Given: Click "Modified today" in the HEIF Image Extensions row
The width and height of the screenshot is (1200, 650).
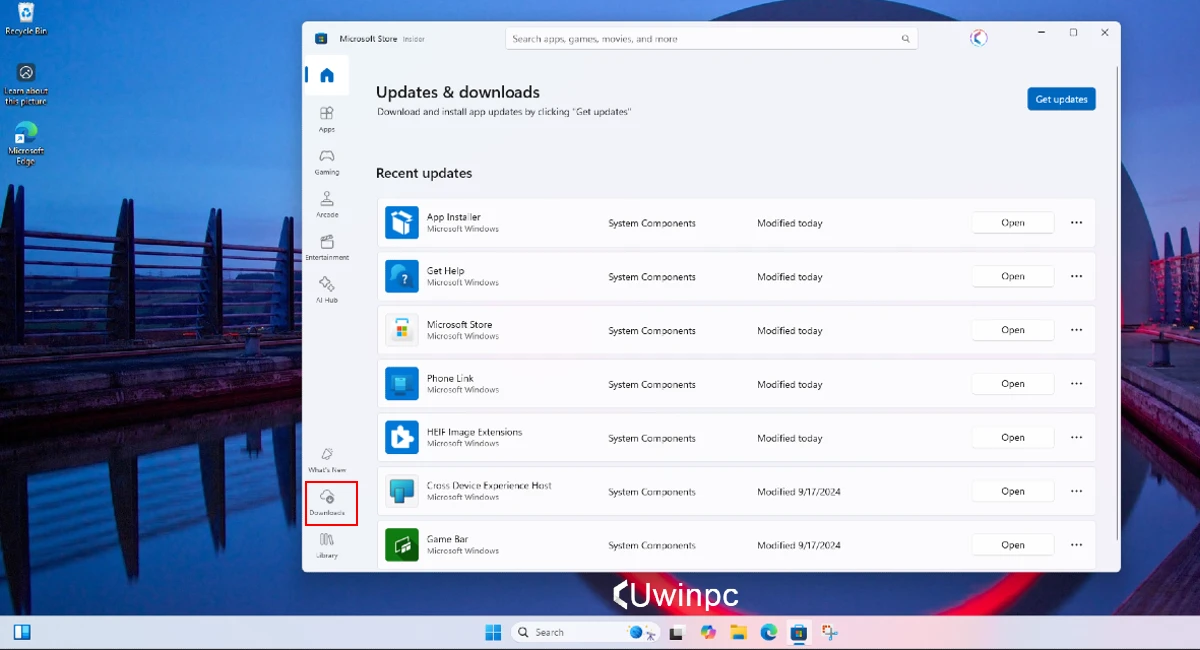Looking at the screenshot, I should click(790, 438).
